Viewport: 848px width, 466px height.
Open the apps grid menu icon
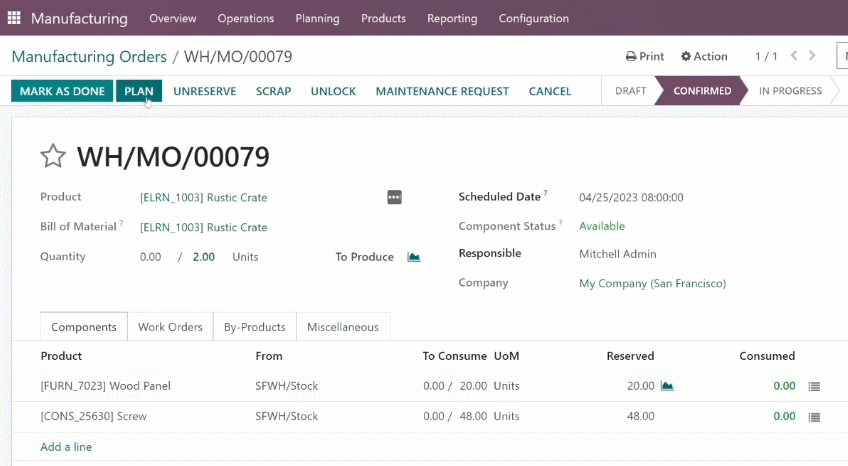14,18
